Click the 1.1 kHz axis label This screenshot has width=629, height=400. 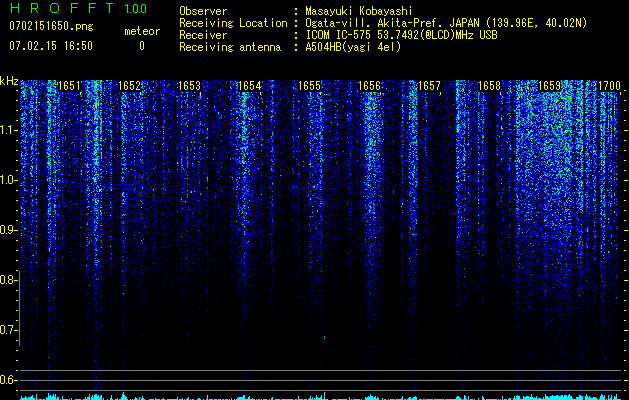tap(9, 130)
